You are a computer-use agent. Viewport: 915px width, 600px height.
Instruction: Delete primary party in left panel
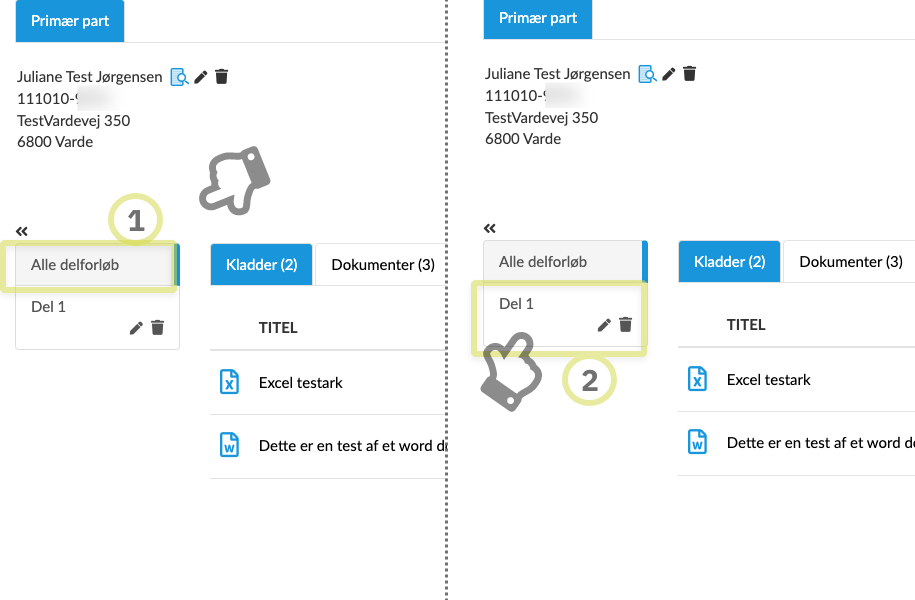click(x=222, y=77)
